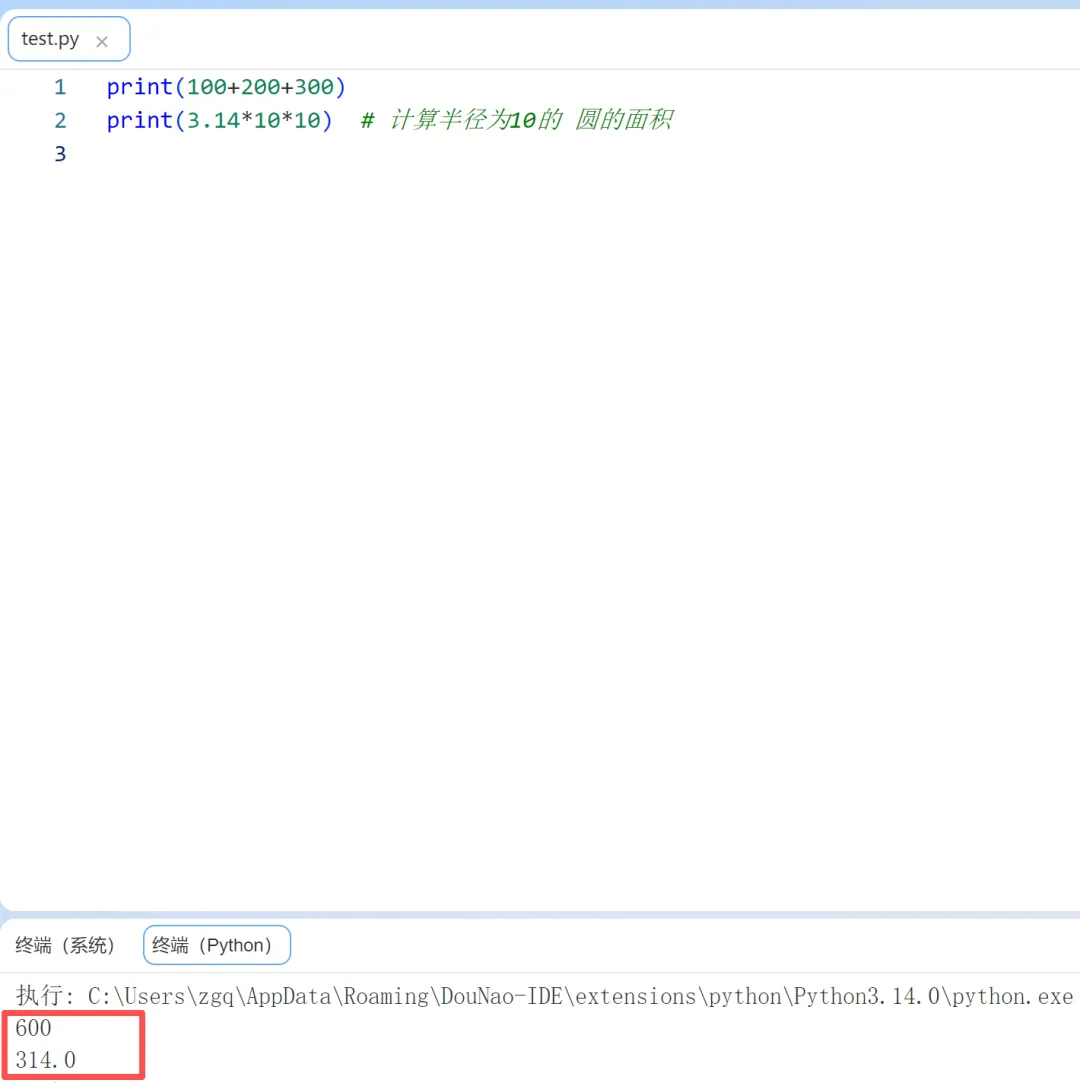Open the 终端 (系统) terminal tab
Image resolution: width=1080 pixels, height=1083 pixels.
tap(65, 945)
